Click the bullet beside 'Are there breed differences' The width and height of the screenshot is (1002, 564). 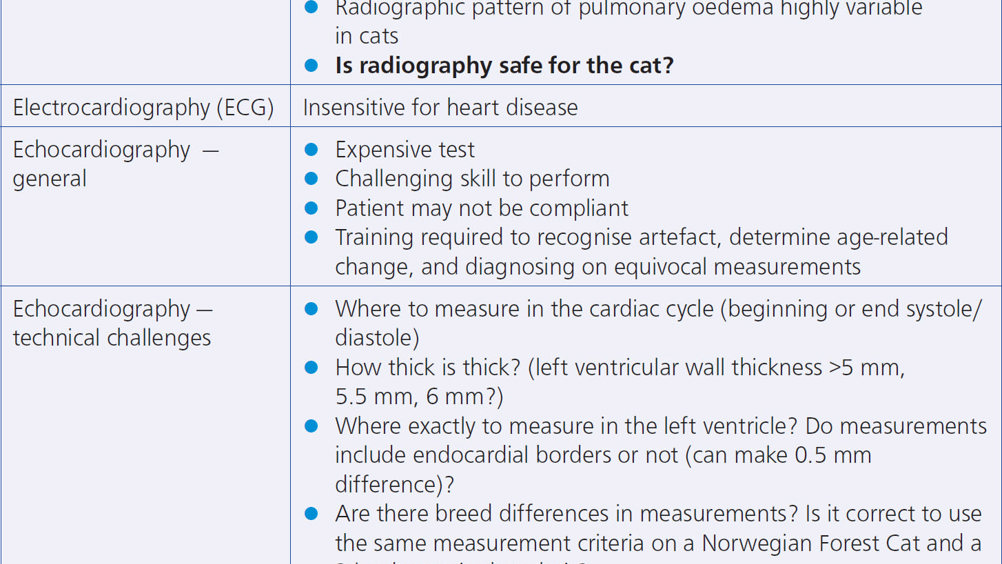point(311,514)
